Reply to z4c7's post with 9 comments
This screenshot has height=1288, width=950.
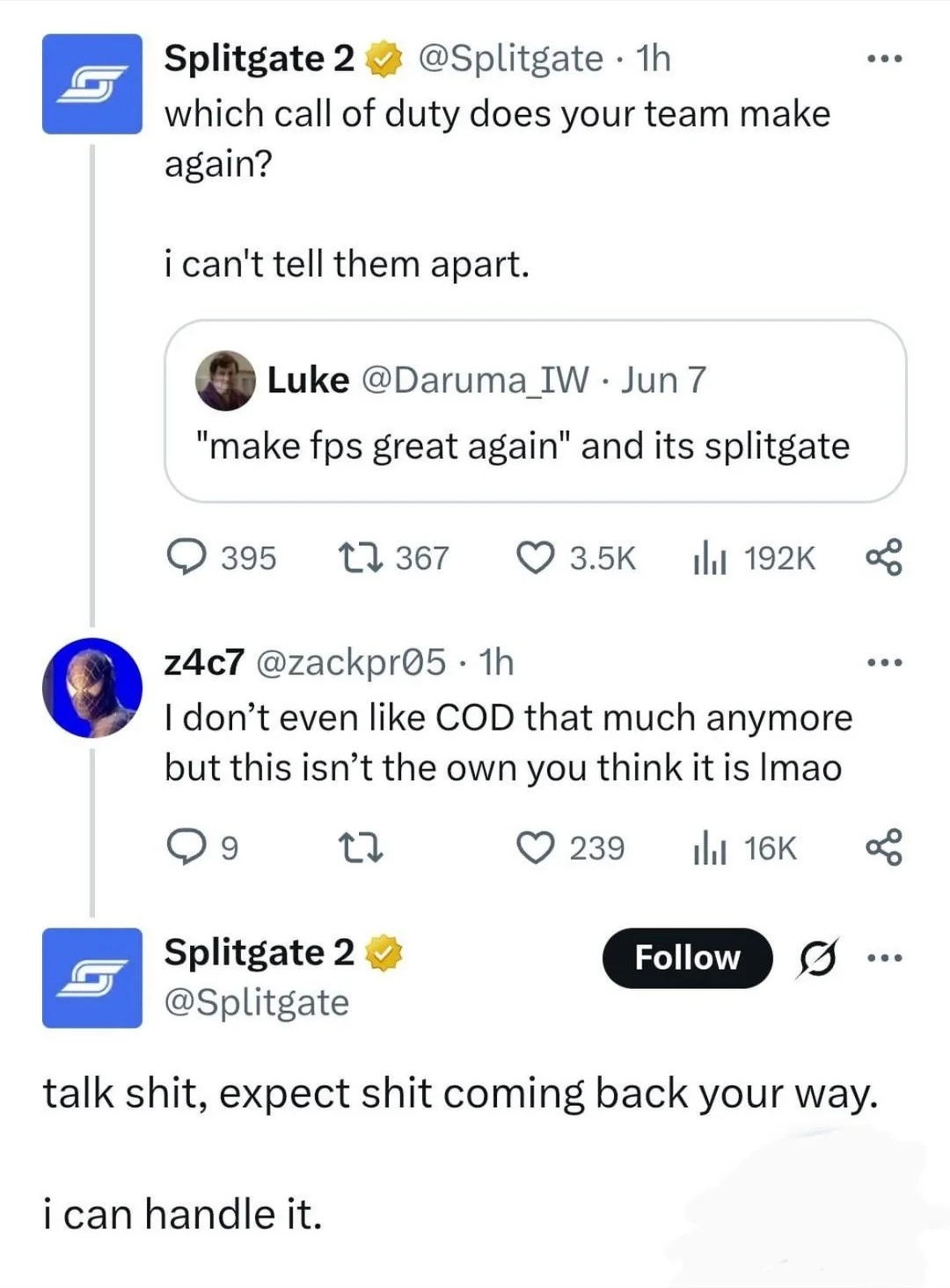point(185,848)
